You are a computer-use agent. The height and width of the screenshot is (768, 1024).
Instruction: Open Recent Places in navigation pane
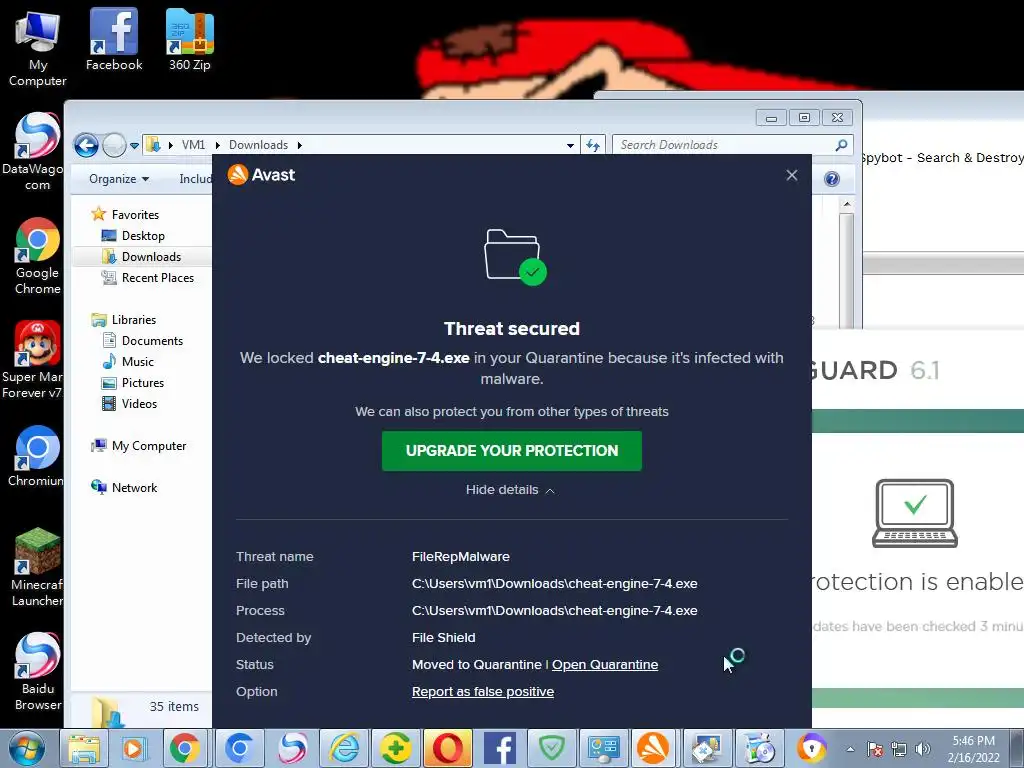[157, 278]
